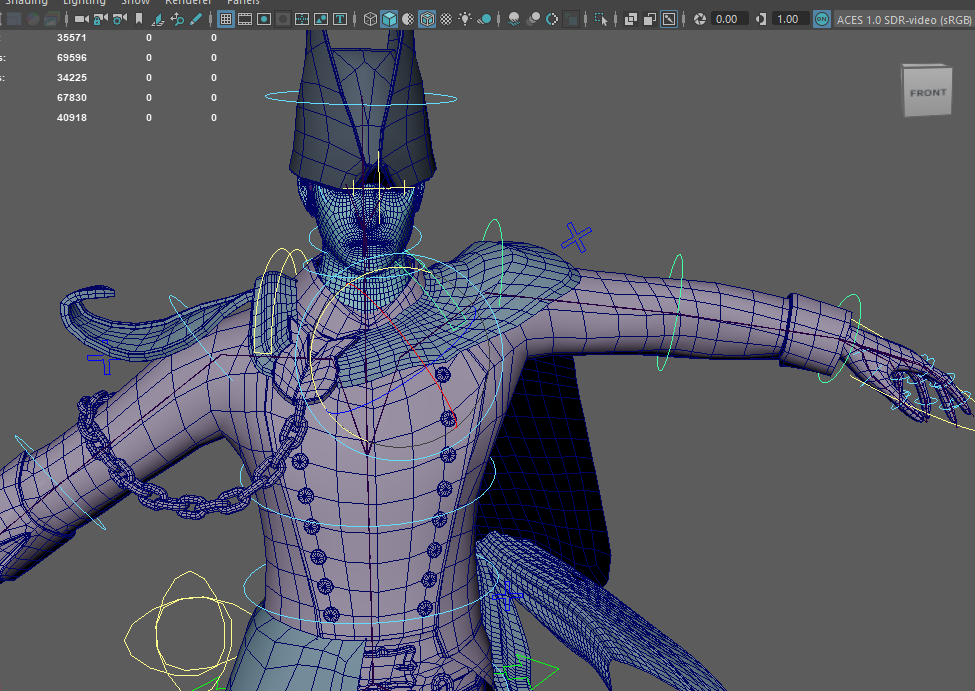This screenshot has height=691, width=975.
Task: Click the FRONT face of the view cube
Action: (927, 93)
